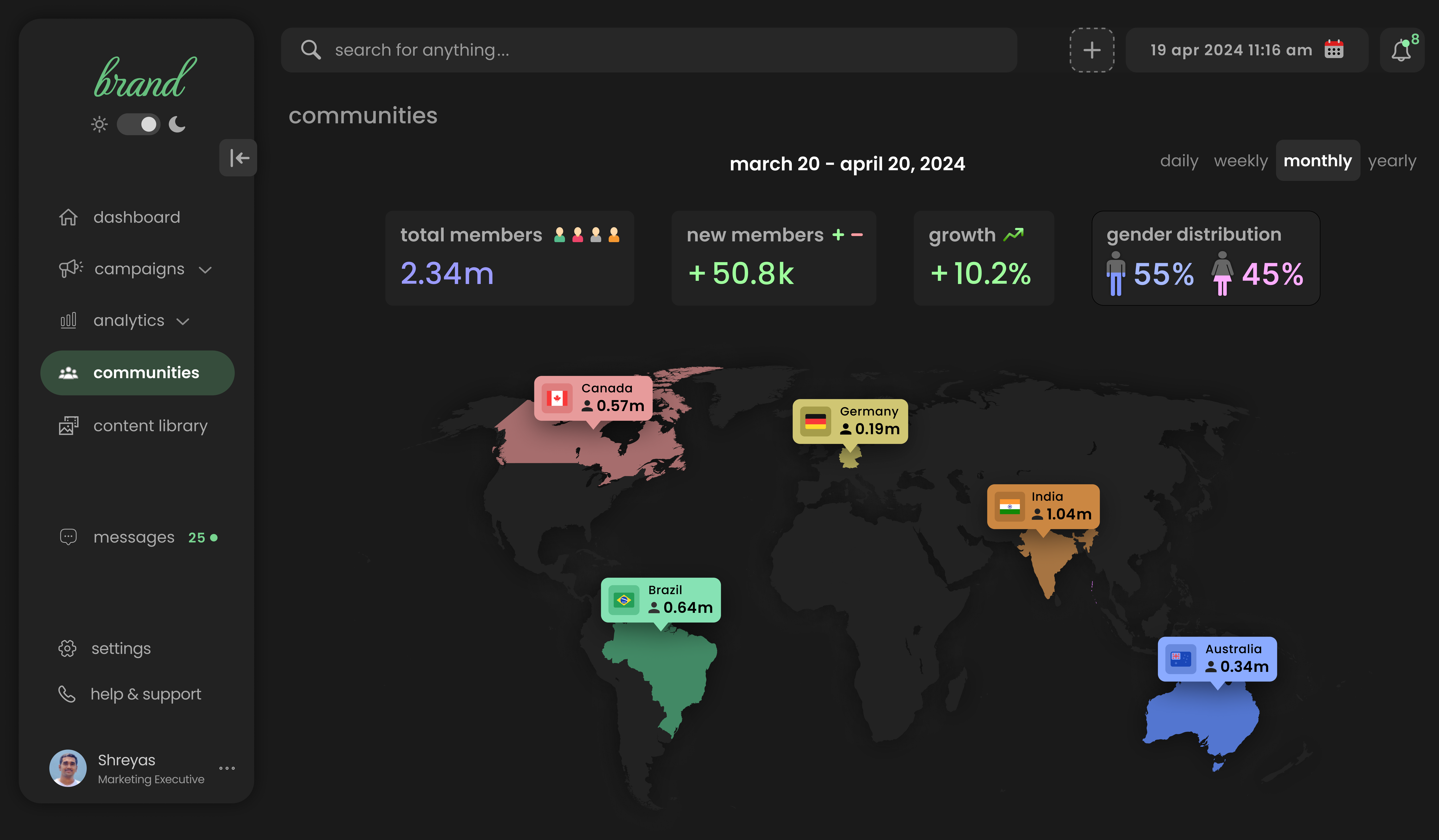Open Shreyas profile options three dots
This screenshot has width=1439, height=840.
click(227, 768)
